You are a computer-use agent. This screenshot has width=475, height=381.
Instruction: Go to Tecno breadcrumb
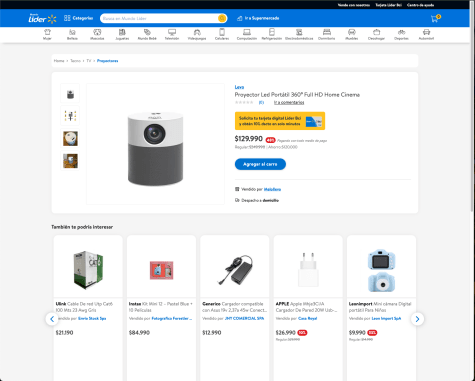[x=75, y=61]
